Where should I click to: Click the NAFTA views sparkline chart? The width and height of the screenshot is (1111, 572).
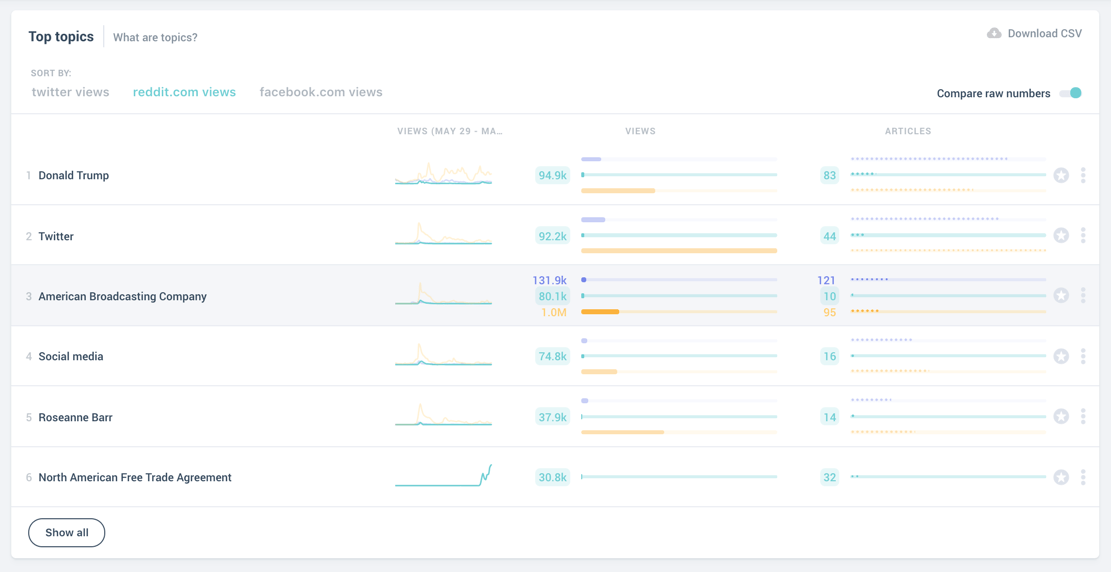(444, 476)
